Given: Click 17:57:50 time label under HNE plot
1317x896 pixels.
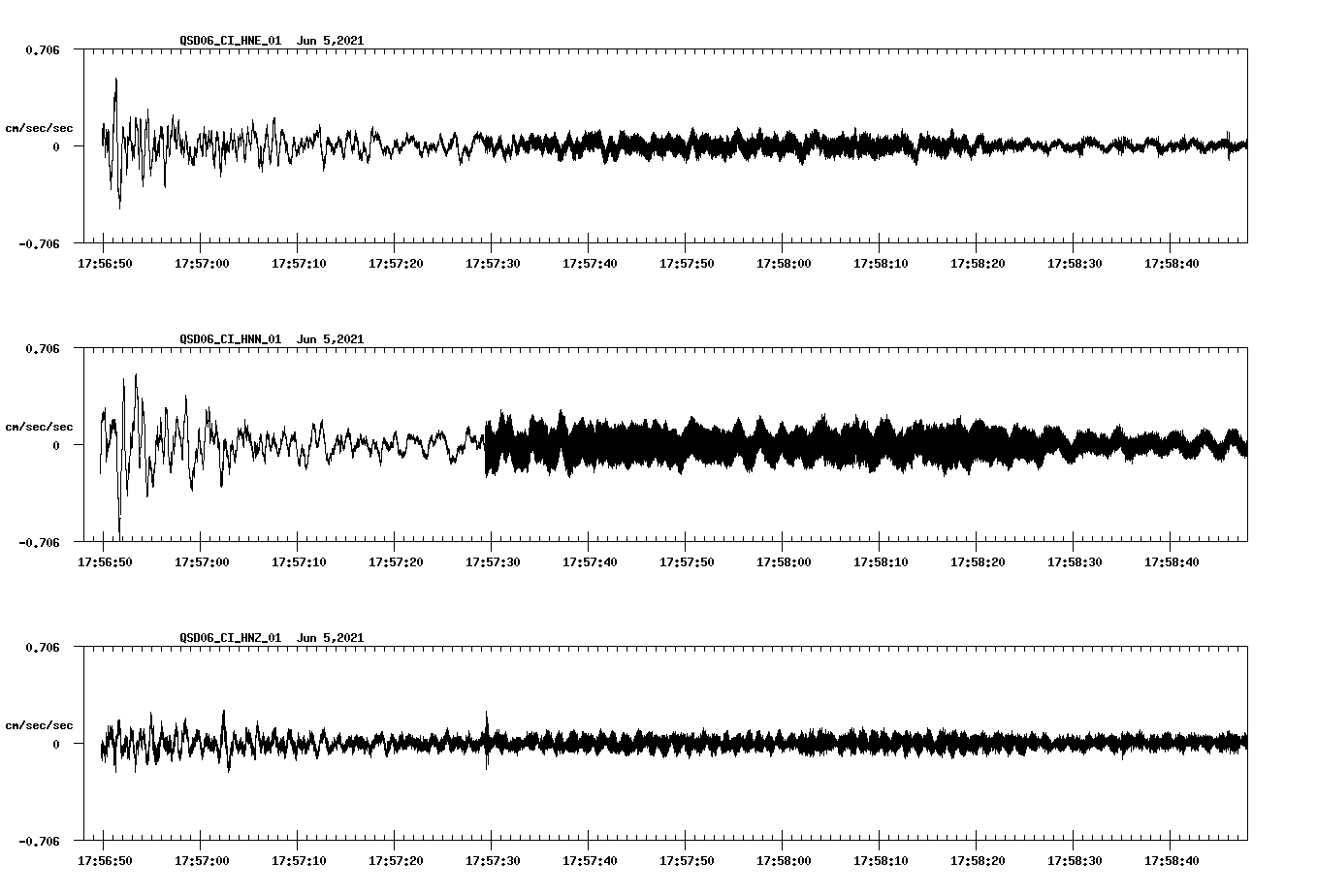Looking at the screenshot, I should click(x=686, y=264).
